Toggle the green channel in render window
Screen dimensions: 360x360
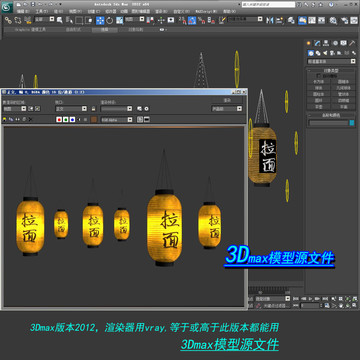66,120
